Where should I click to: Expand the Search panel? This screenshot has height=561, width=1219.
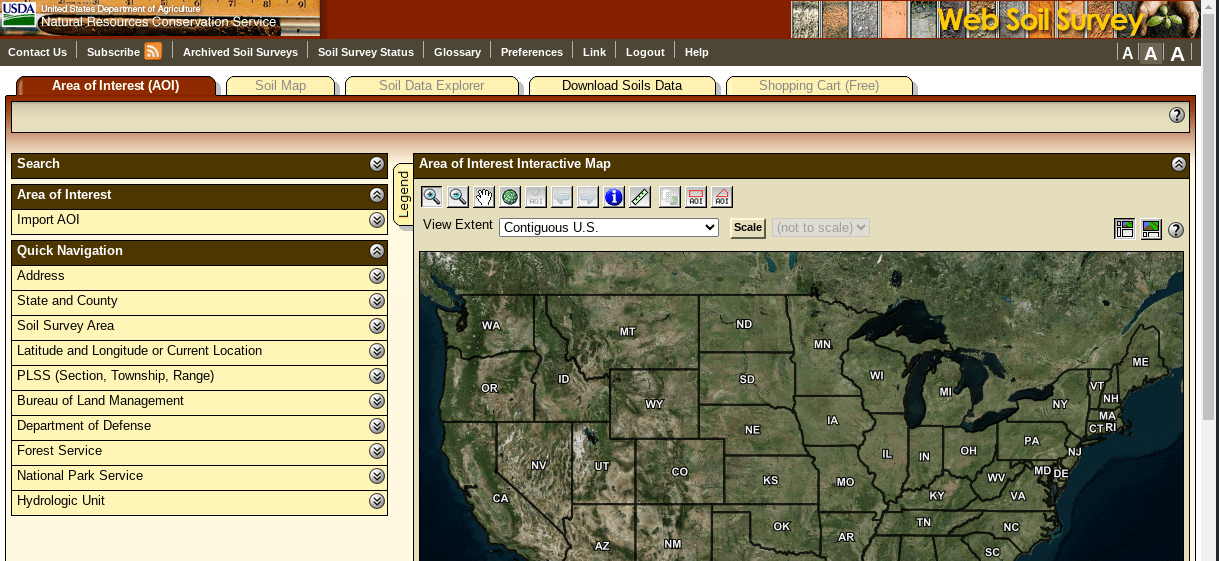coord(377,164)
